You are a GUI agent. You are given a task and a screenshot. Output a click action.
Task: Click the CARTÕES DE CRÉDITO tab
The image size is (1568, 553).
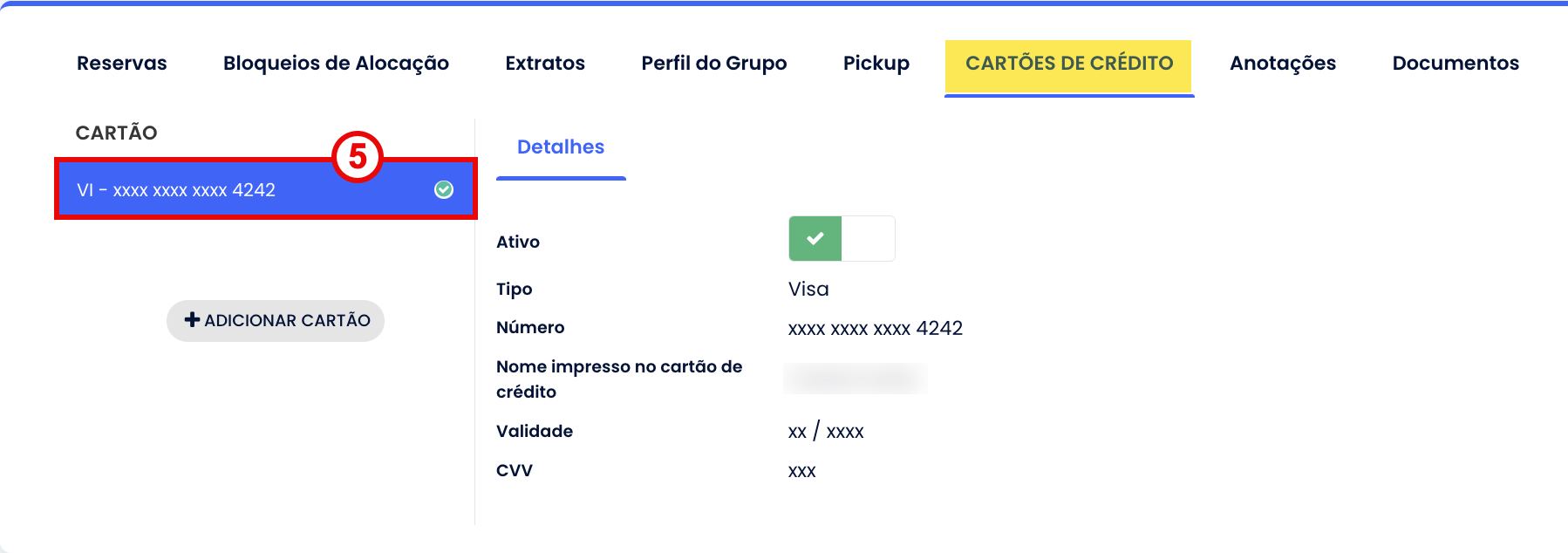(1069, 64)
